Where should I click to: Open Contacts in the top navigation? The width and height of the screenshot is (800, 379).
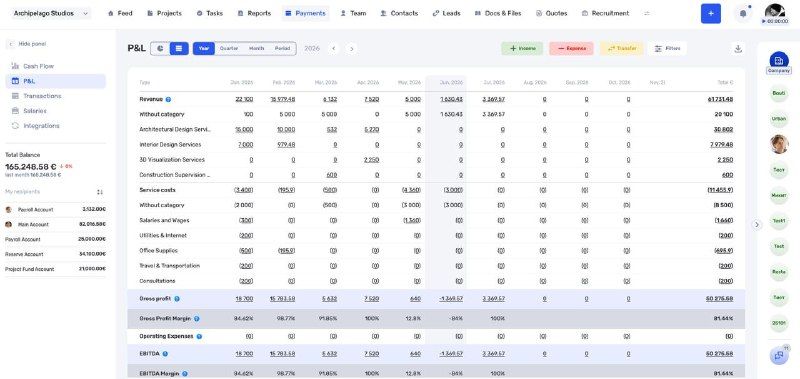click(399, 13)
